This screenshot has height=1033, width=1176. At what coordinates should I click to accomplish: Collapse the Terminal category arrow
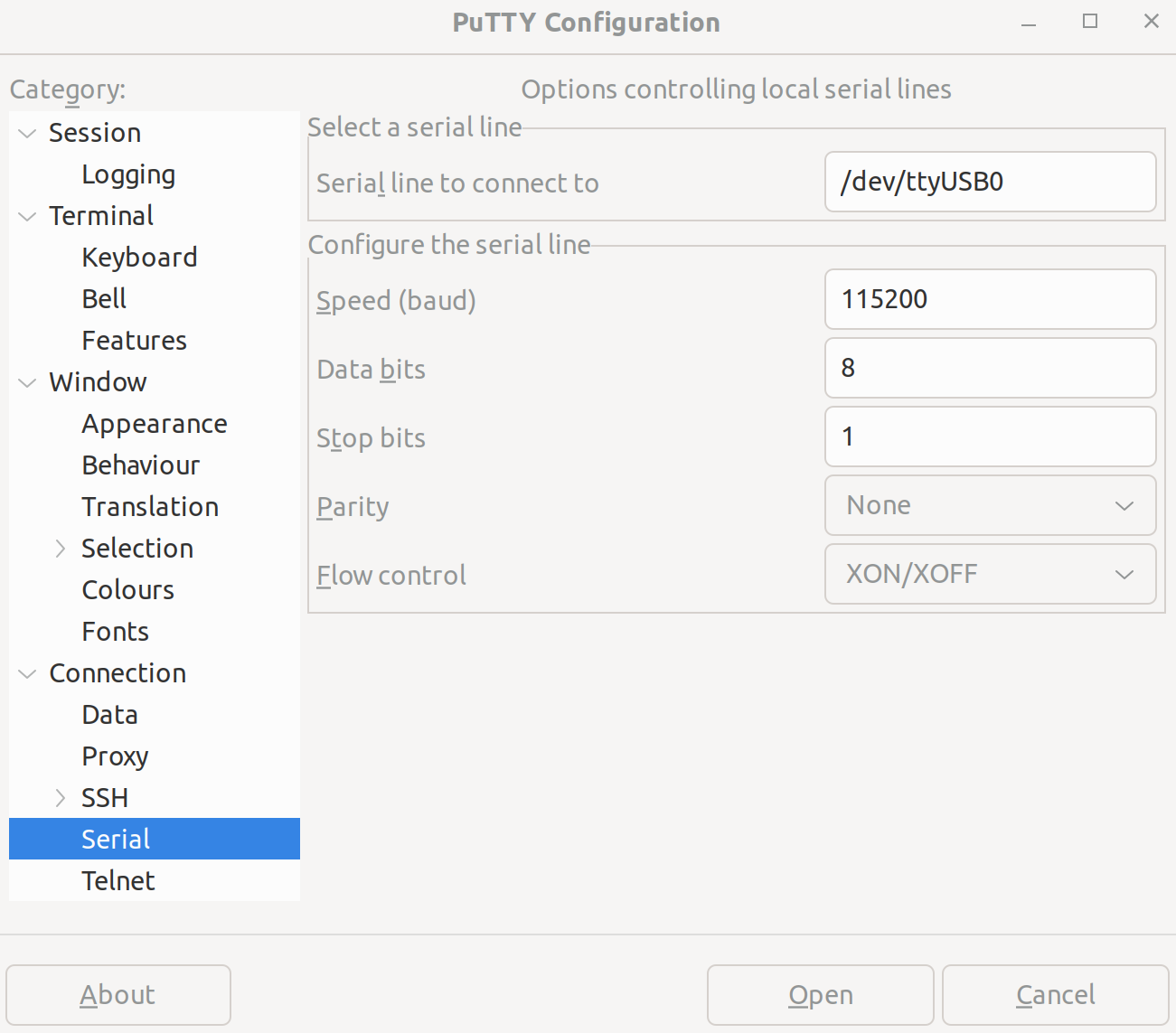pos(27,217)
